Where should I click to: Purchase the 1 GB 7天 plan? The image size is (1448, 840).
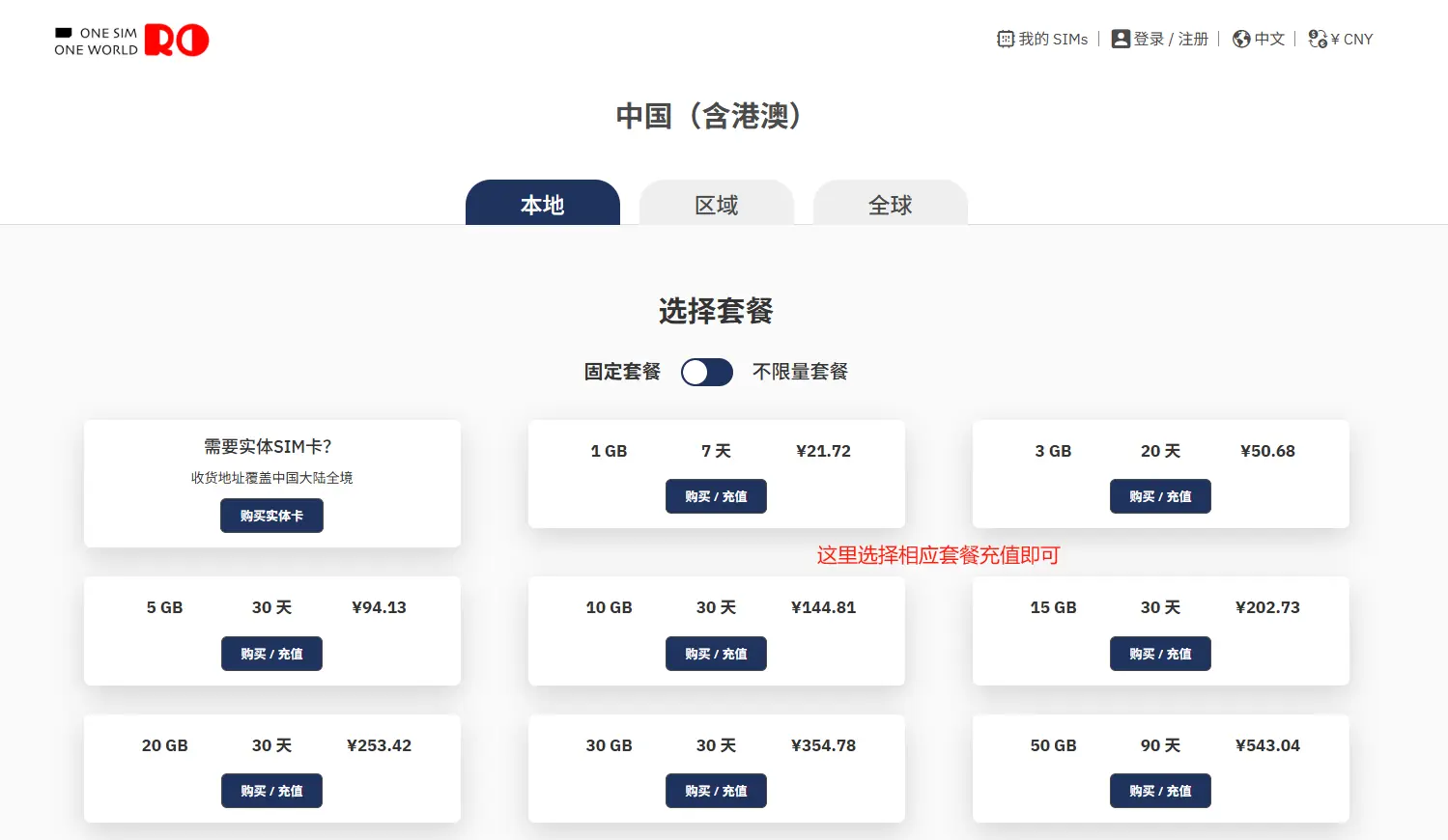[716, 496]
